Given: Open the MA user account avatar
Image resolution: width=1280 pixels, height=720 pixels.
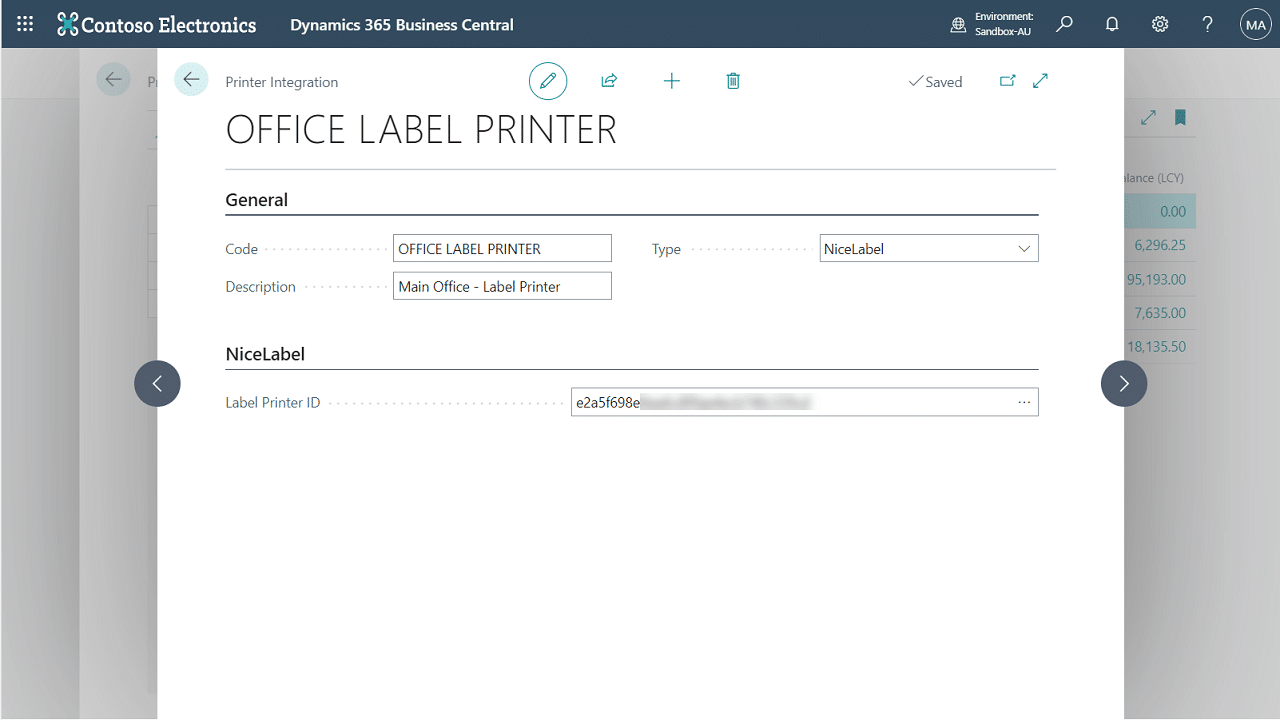Looking at the screenshot, I should 1255,24.
